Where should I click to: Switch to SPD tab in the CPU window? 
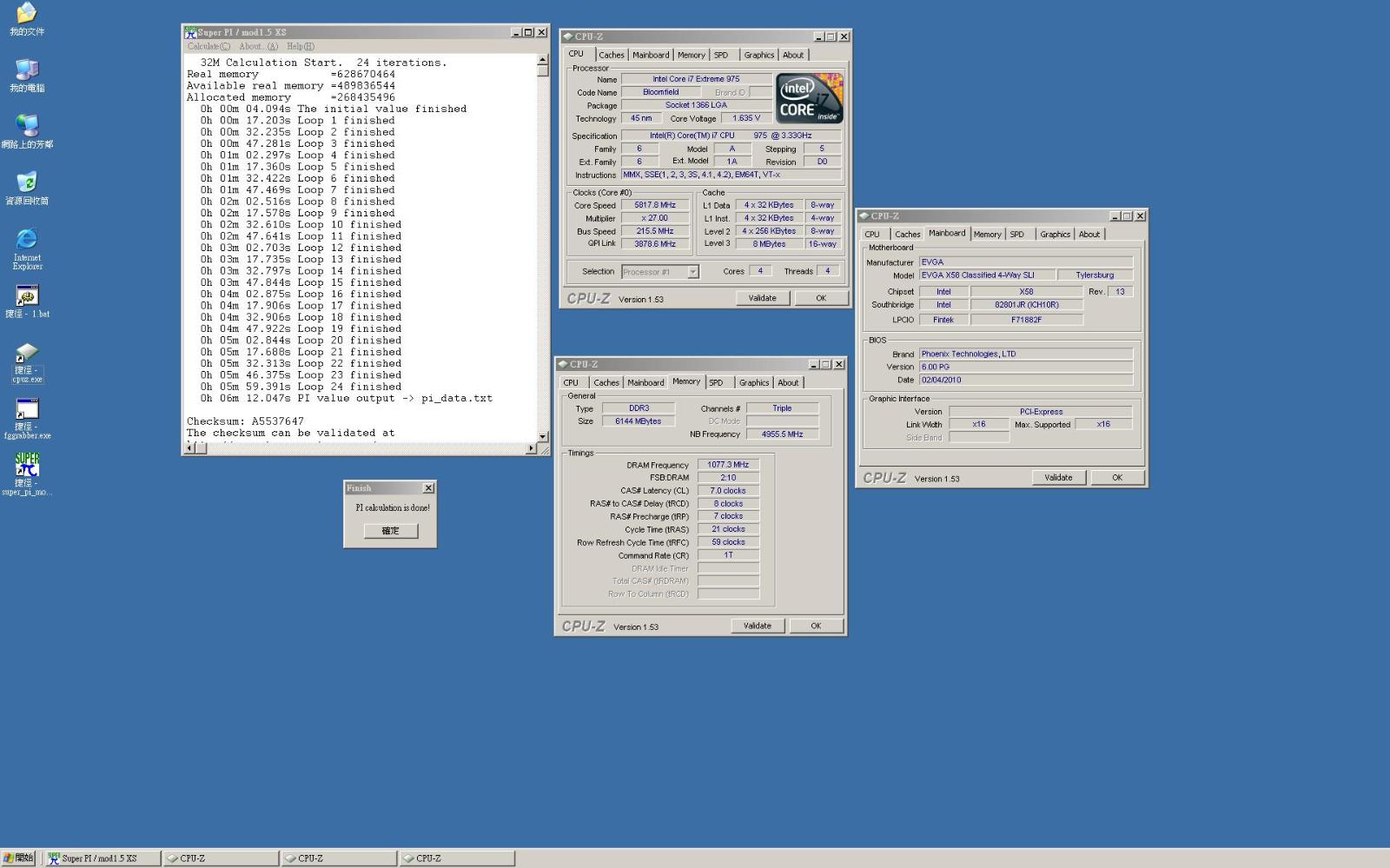click(x=721, y=55)
